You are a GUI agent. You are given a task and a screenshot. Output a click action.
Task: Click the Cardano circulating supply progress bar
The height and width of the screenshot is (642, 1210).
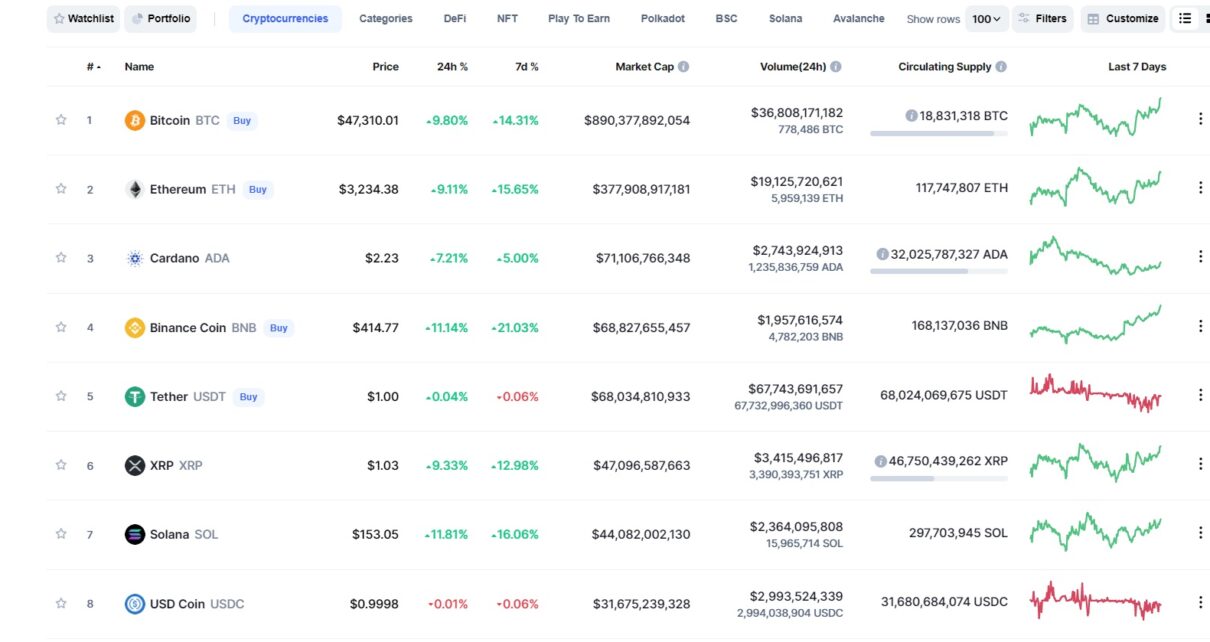click(939, 271)
